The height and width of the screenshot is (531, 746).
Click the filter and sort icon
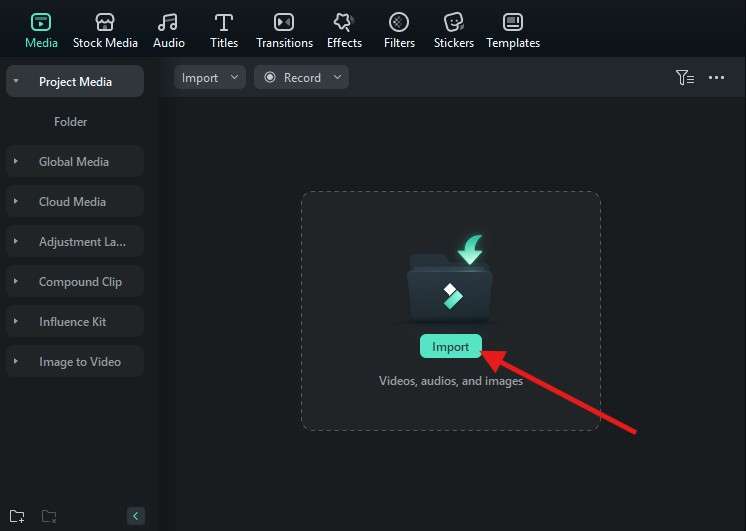click(685, 77)
